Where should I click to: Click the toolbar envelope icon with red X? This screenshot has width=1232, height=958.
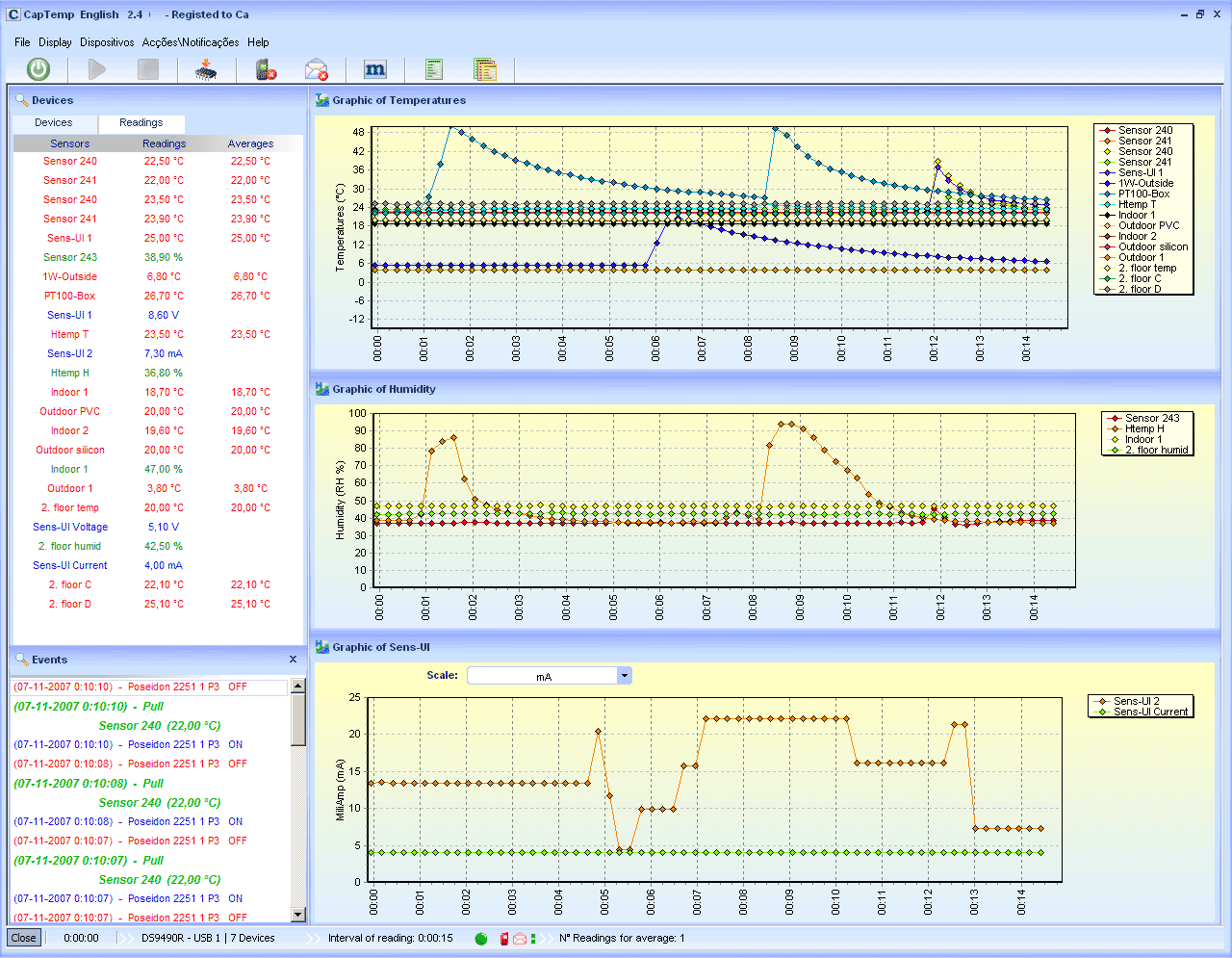317,69
